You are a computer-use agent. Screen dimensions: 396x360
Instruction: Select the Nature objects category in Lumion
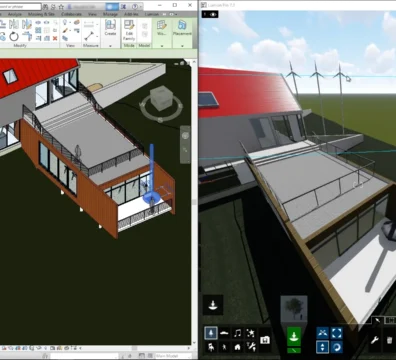click(x=210, y=333)
